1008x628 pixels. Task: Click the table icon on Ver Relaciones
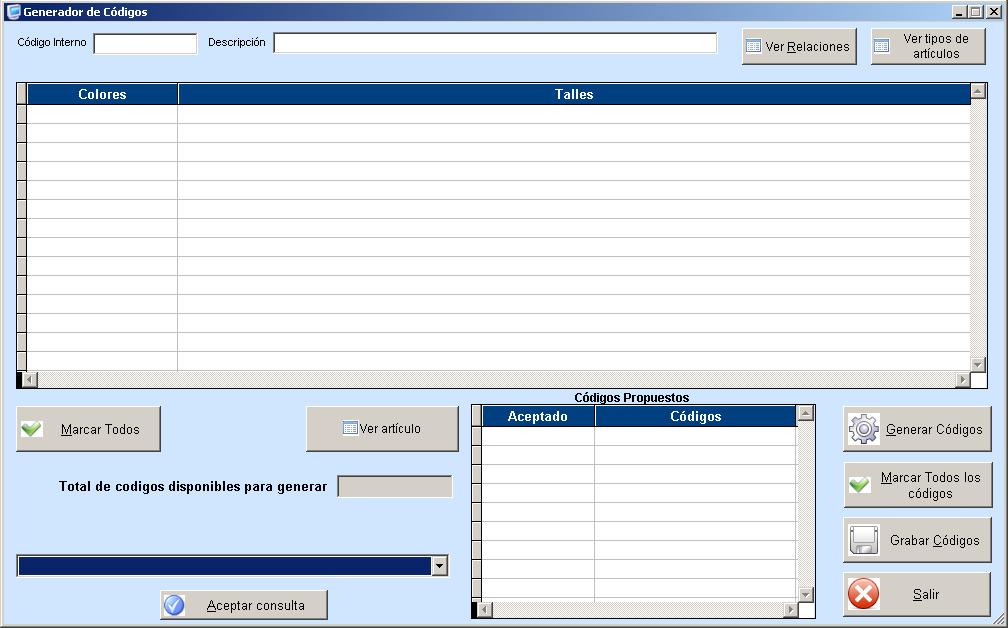[754, 46]
